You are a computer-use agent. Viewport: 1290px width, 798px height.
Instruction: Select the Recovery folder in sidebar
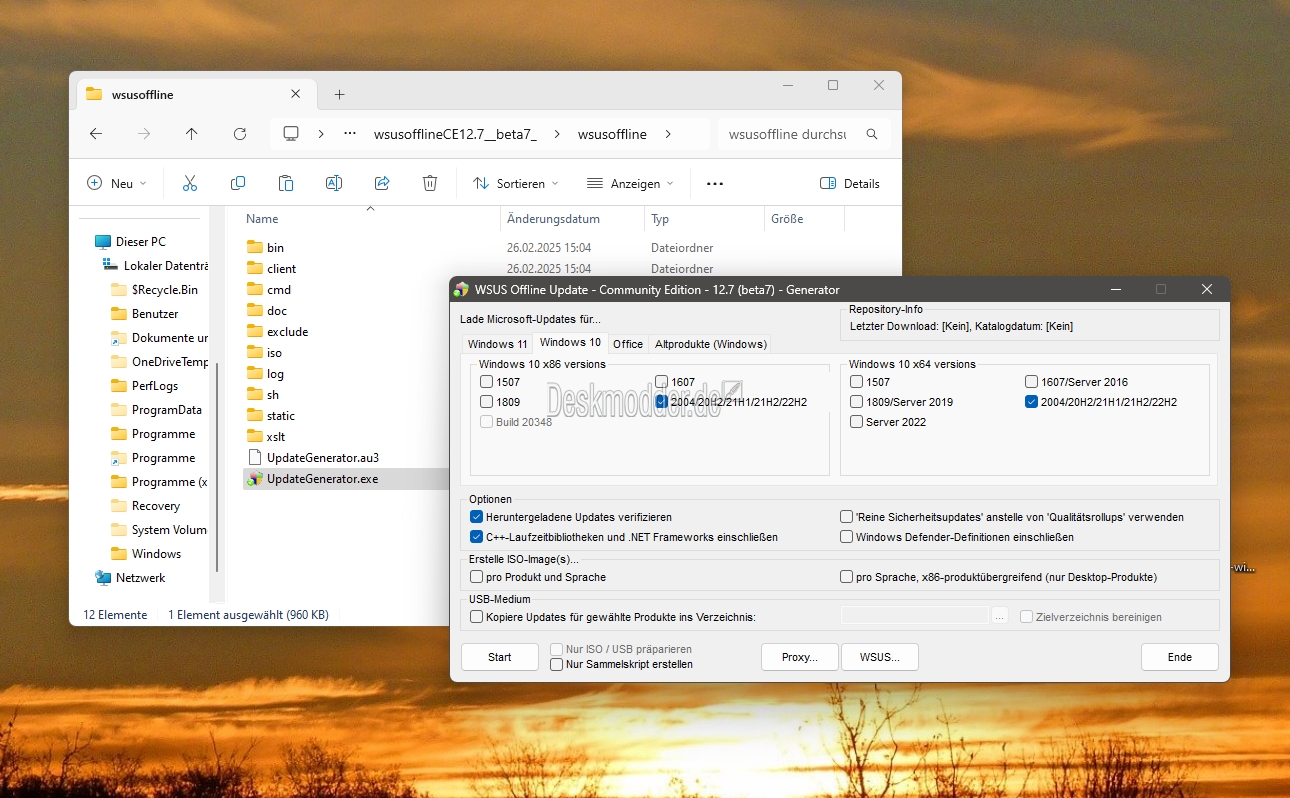(x=155, y=505)
